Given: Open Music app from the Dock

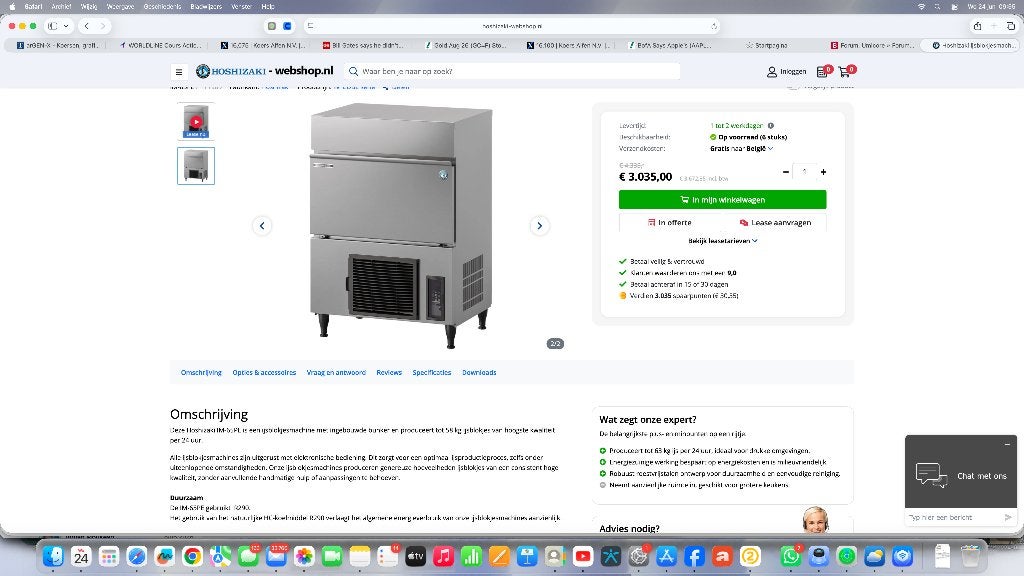Looking at the screenshot, I should (x=443, y=556).
